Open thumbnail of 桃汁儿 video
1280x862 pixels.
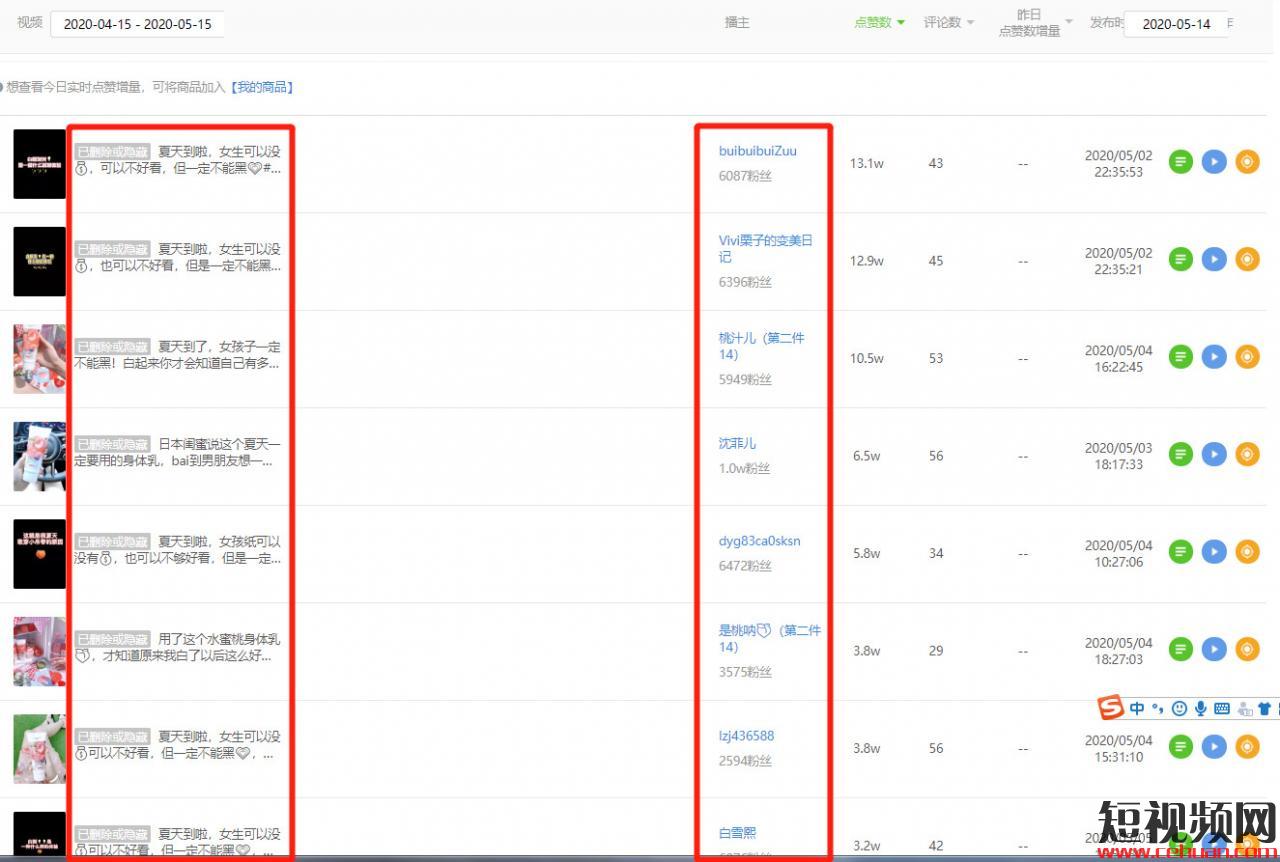click(39, 358)
